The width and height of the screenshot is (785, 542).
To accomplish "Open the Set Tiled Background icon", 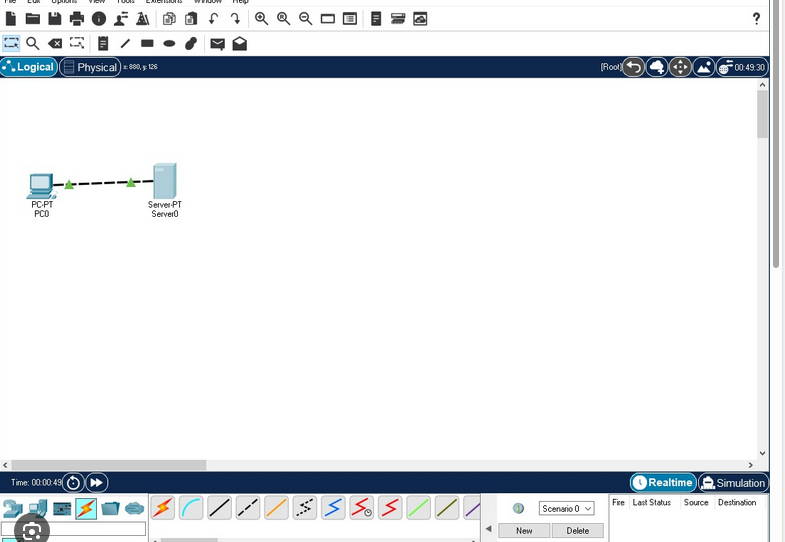I will click(x=704, y=67).
